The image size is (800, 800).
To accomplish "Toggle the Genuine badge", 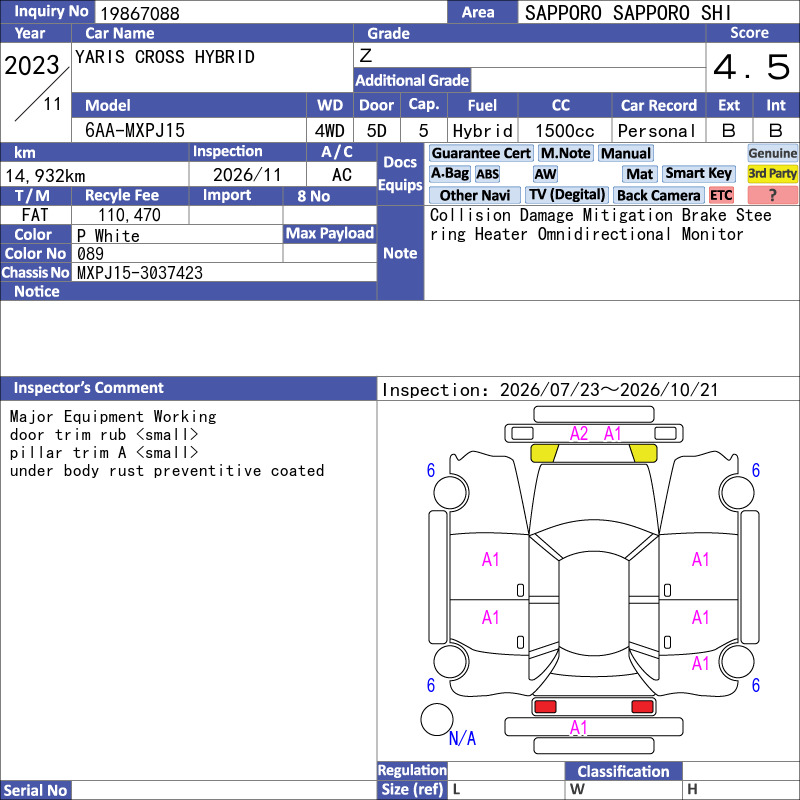I will tap(772, 153).
